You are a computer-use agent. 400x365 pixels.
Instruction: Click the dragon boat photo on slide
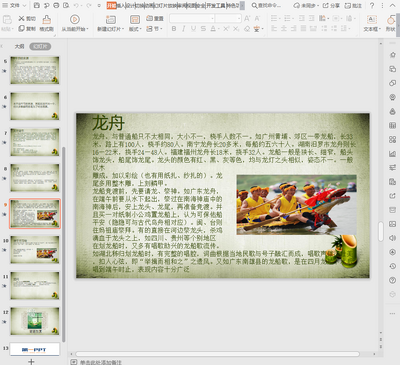296,205
